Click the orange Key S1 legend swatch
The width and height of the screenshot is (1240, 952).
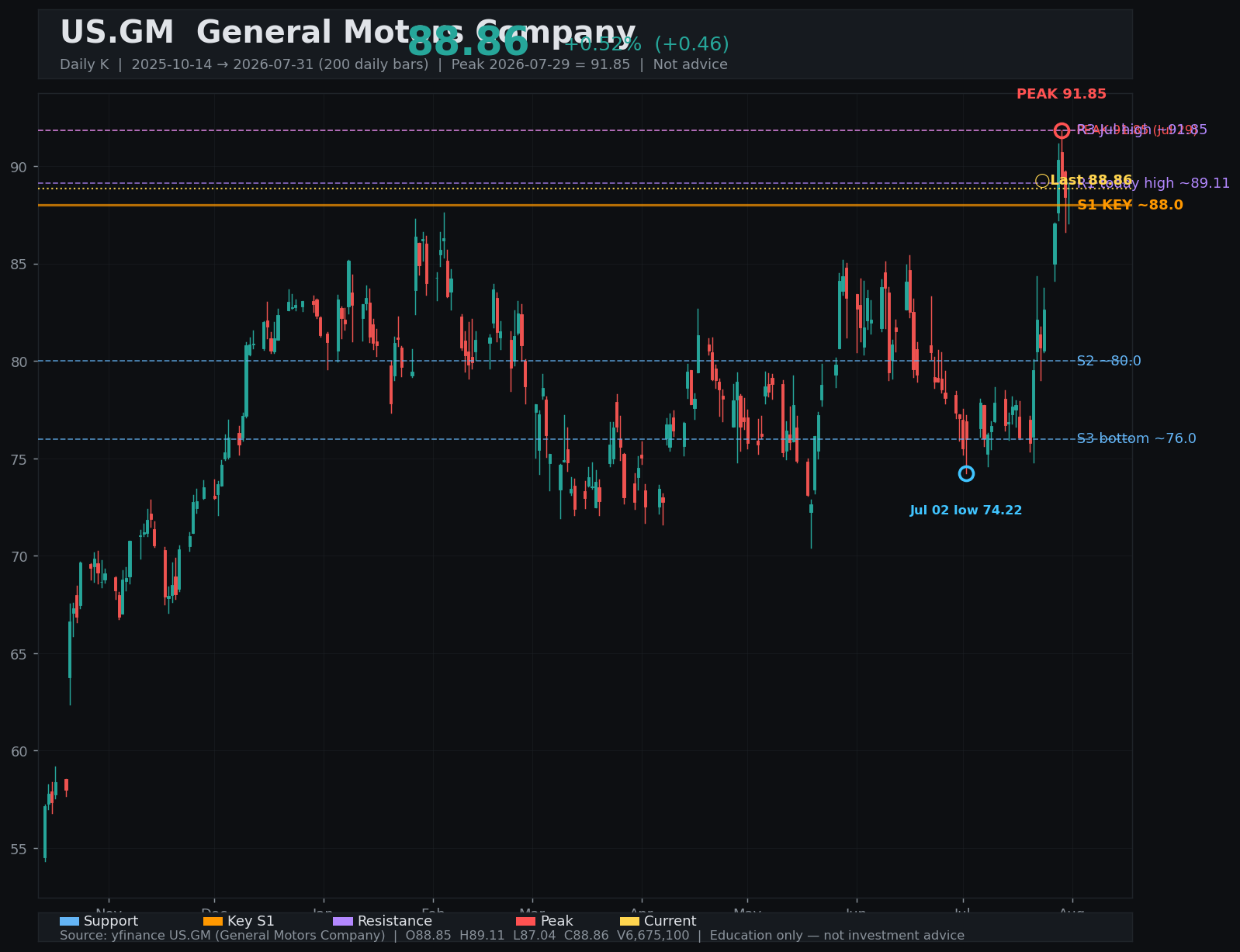213,922
